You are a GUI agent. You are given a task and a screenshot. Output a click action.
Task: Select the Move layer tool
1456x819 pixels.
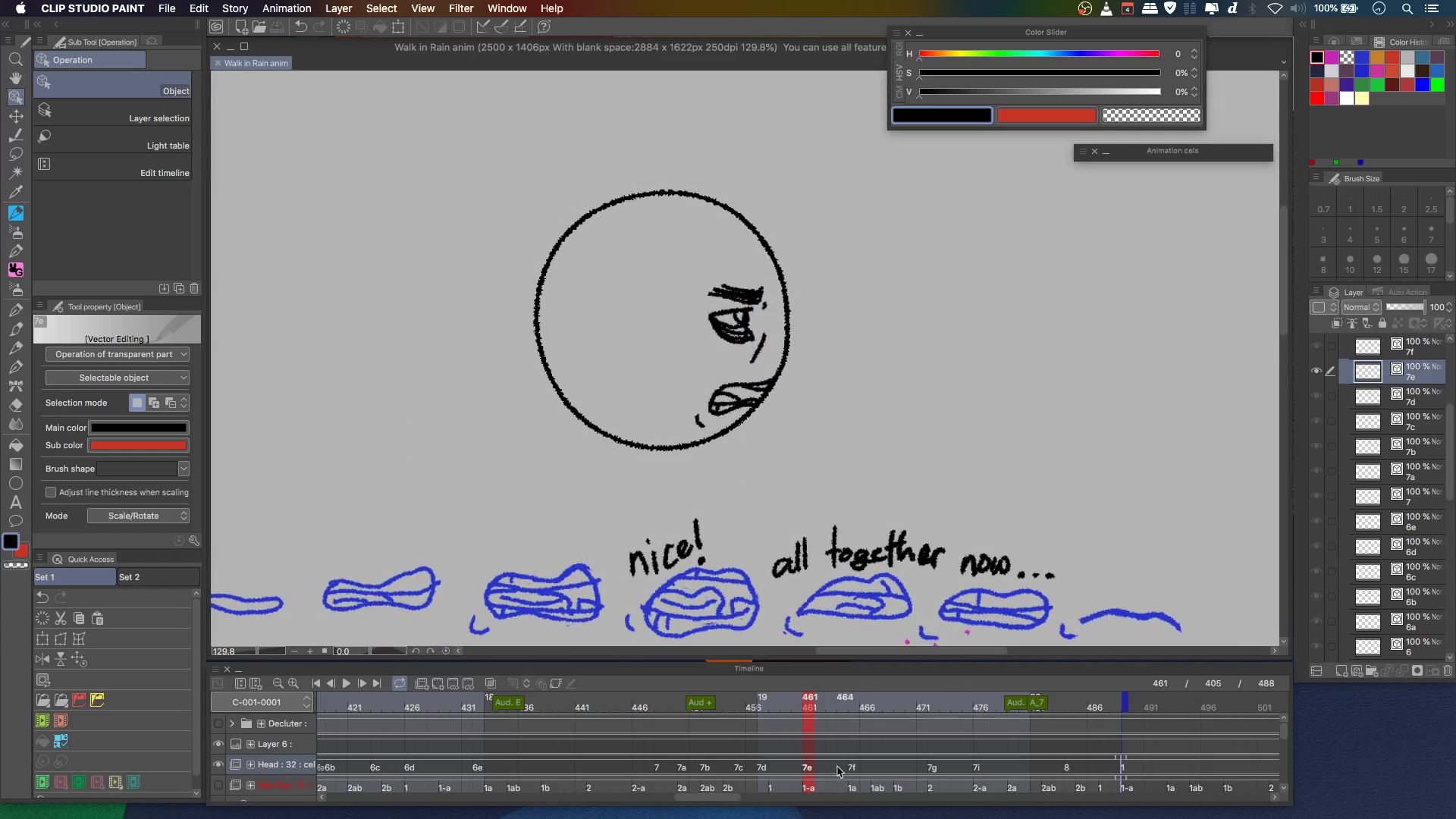(15, 116)
